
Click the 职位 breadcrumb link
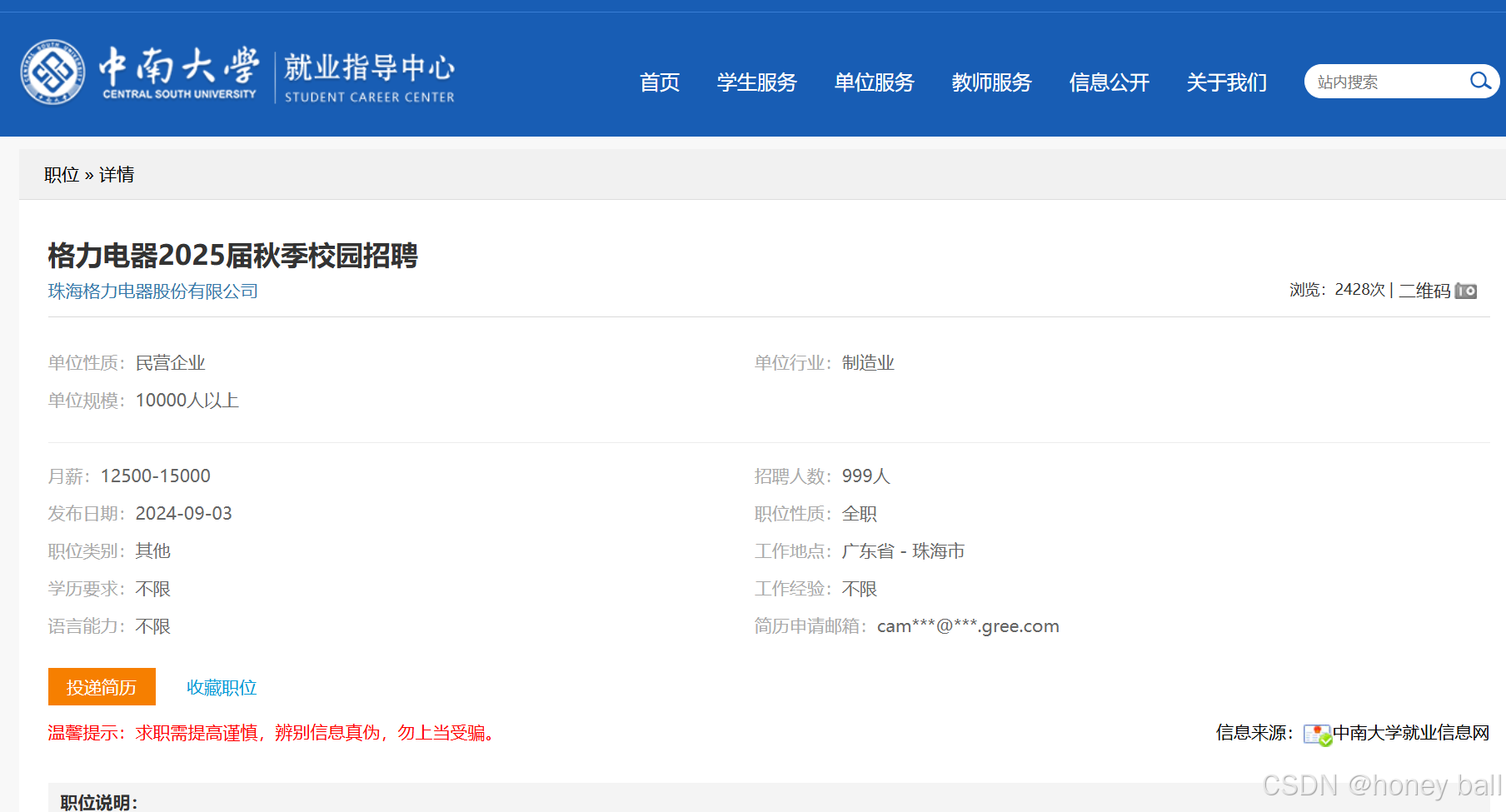coord(62,175)
